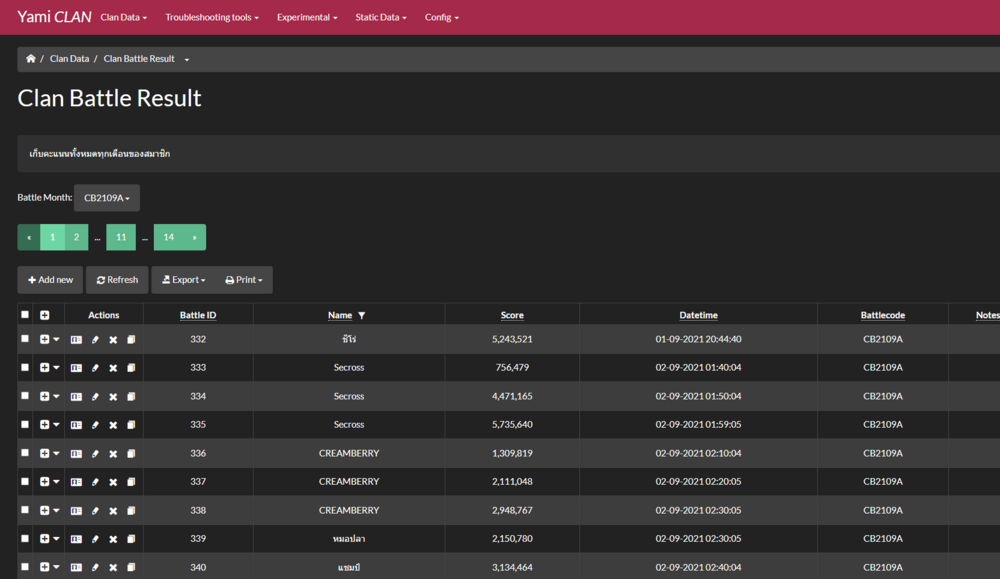
Task: Open the Troubleshooting tools menu
Action: pyautogui.click(x=211, y=17)
